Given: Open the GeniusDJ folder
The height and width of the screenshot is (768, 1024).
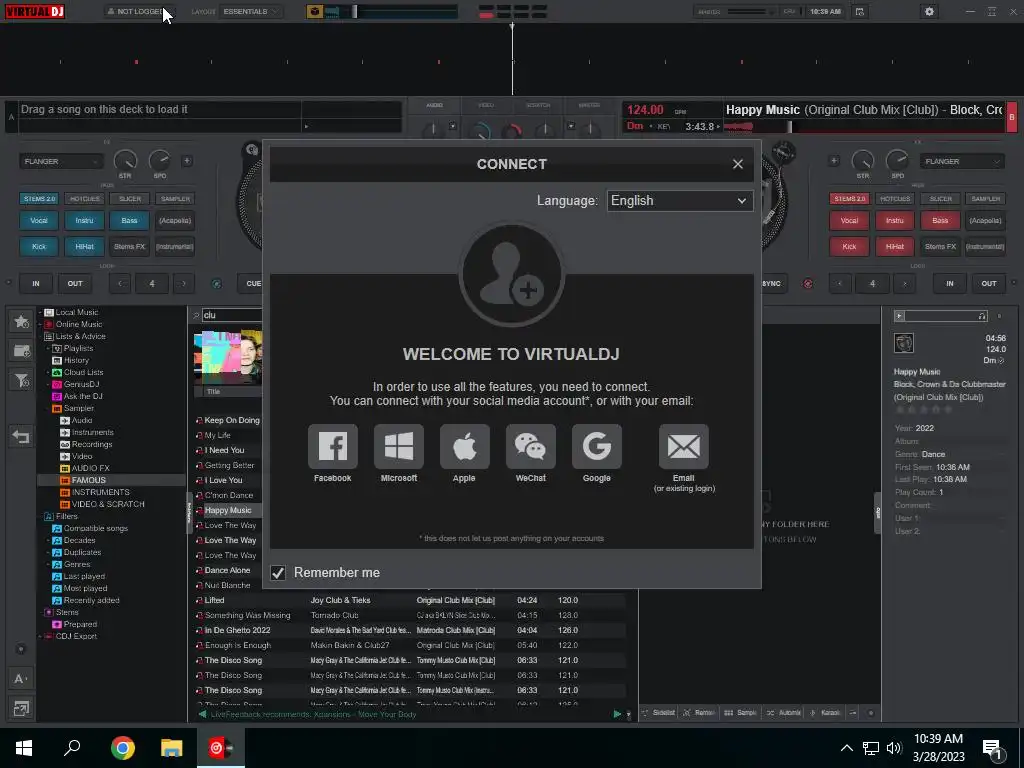Looking at the screenshot, I should (81, 384).
